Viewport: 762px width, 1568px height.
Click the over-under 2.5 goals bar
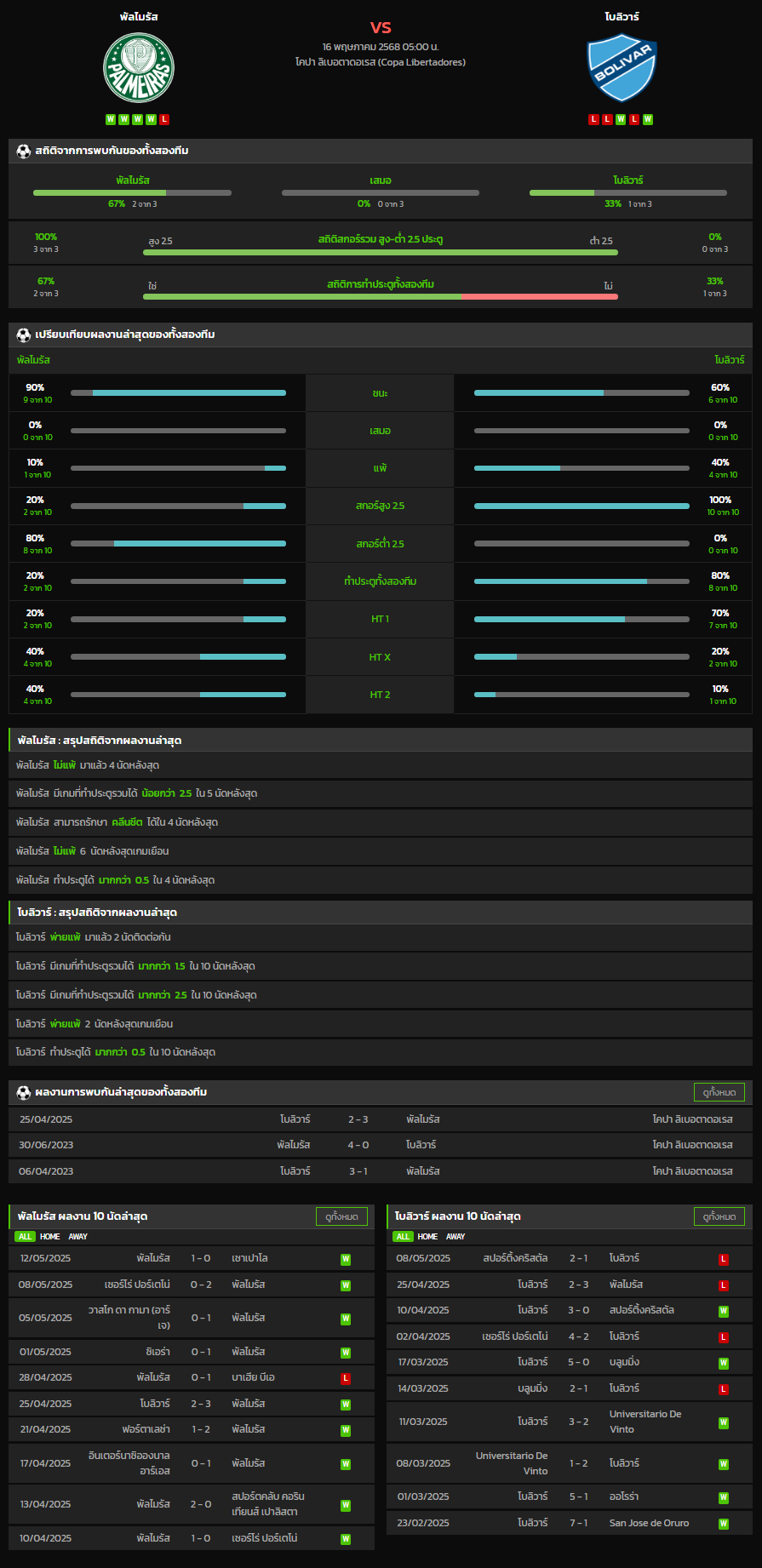381,252
